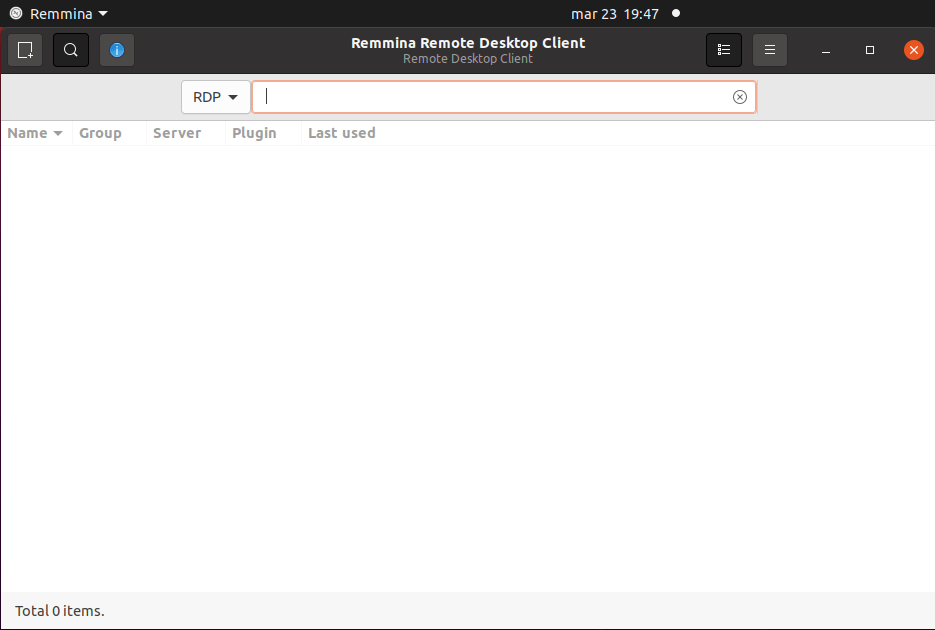This screenshot has width=935, height=630.
Task: Open the Remmina app menu in top bar
Action: click(x=60, y=14)
